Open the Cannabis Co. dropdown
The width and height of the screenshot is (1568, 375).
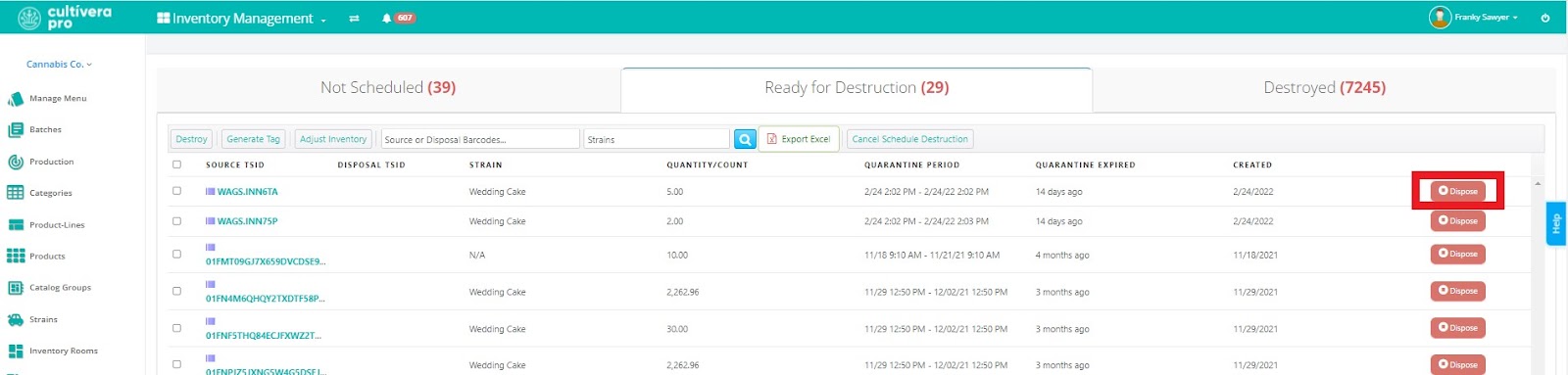pyautogui.click(x=59, y=65)
